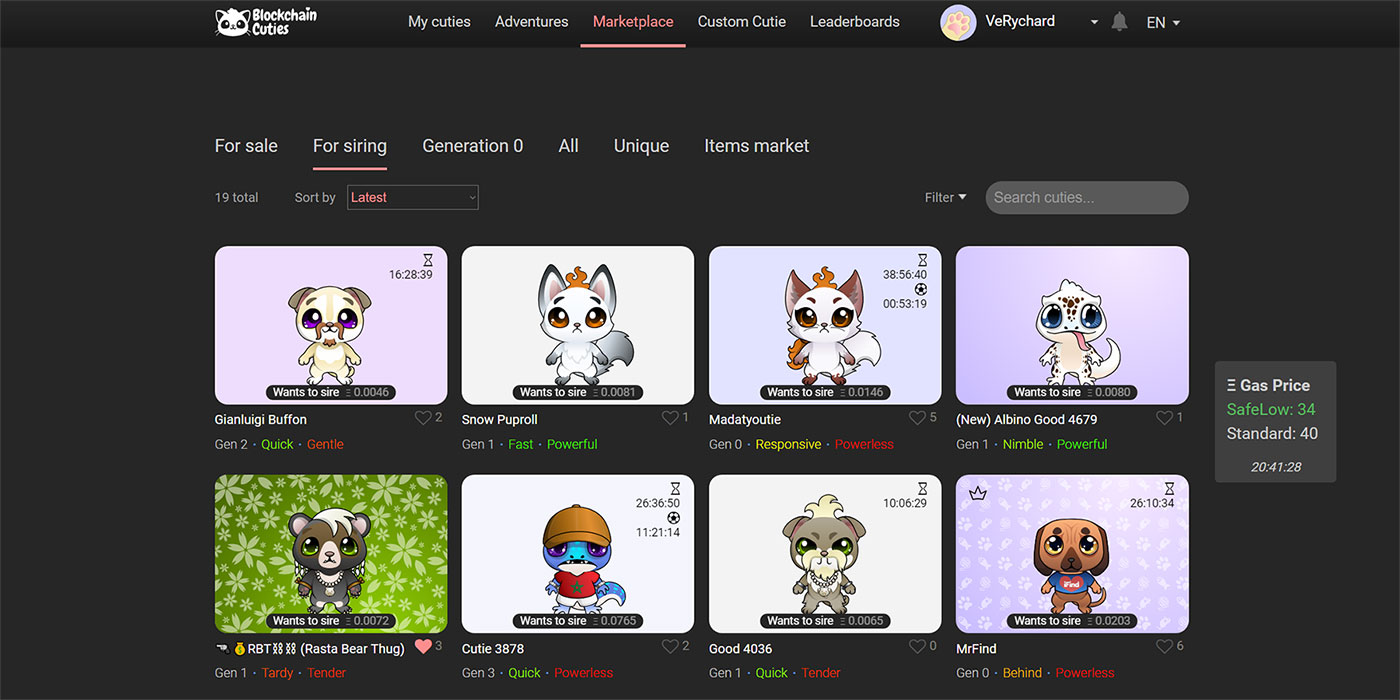
Task: Expand the Filter options
Action: tap(944, 197)
